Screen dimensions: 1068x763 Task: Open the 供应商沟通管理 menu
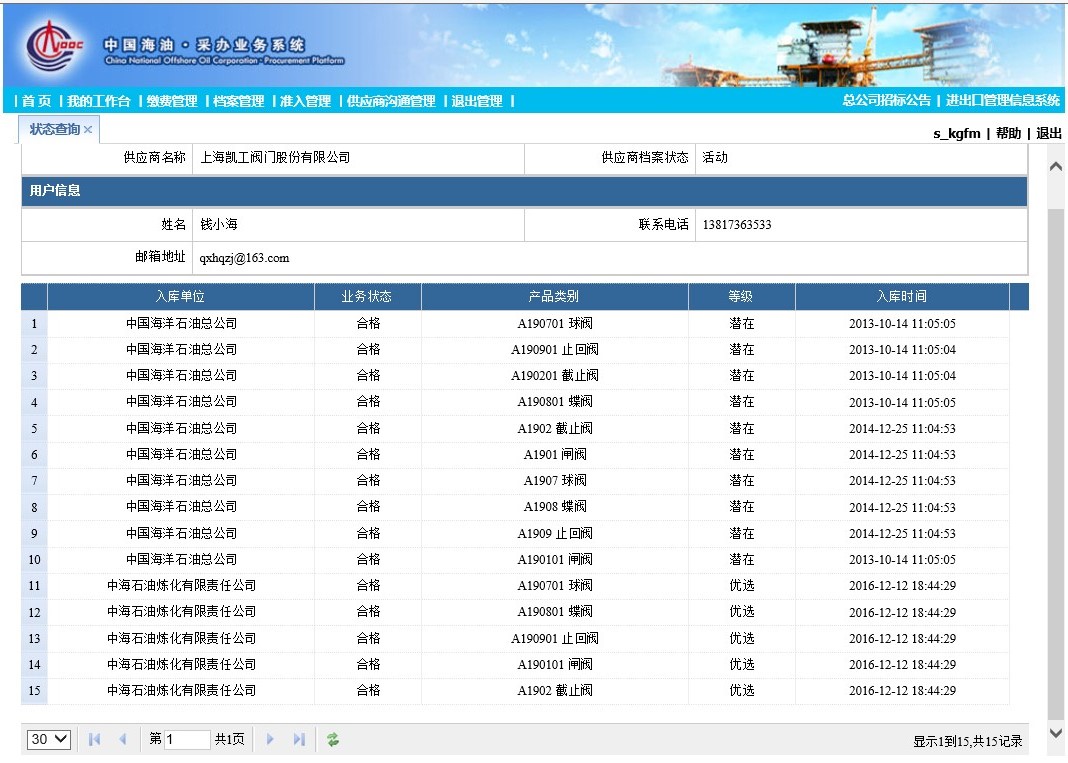point(391,101)
